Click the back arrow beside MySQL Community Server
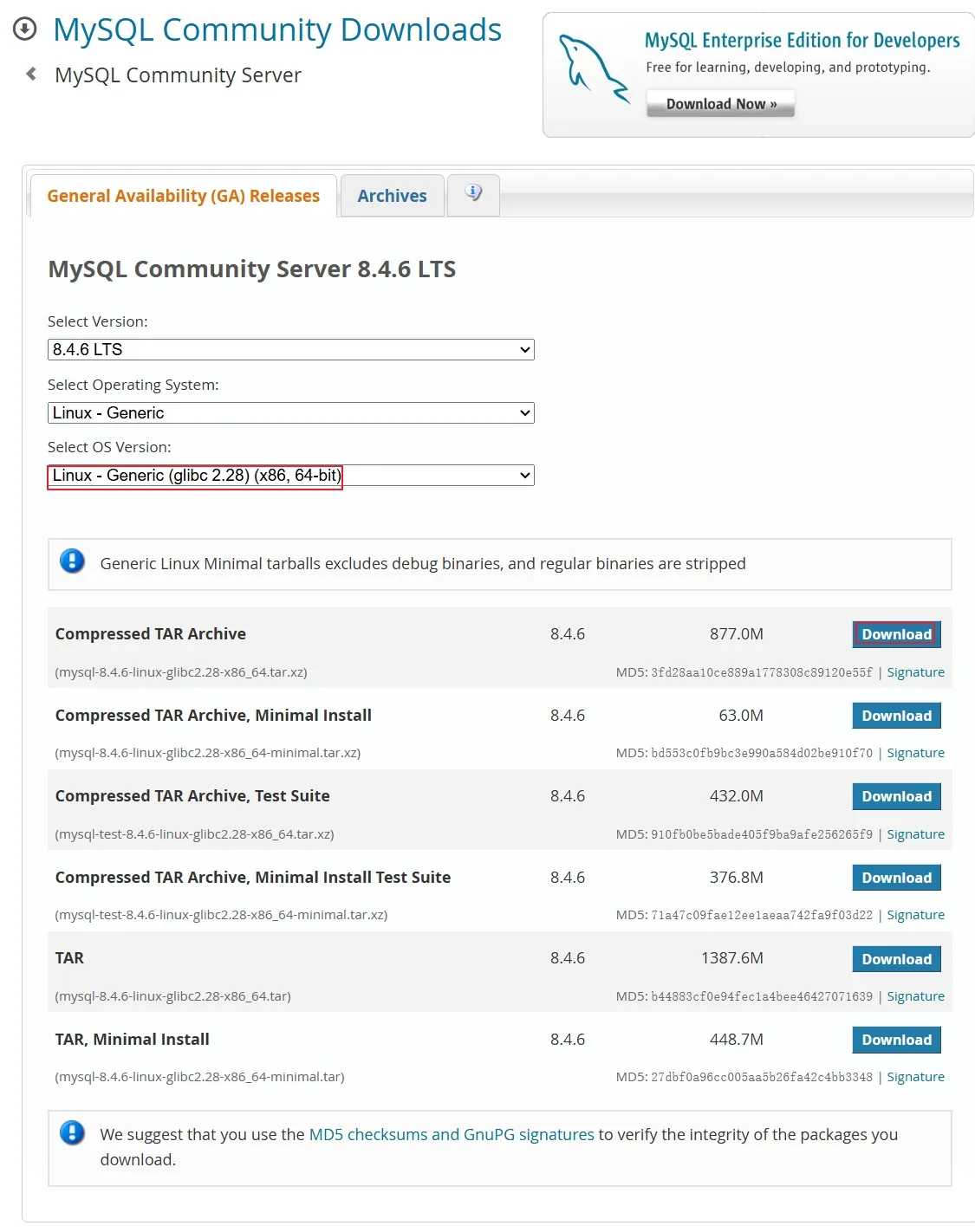This screenshot has width=975, height=1232. [x=31, y=75]
